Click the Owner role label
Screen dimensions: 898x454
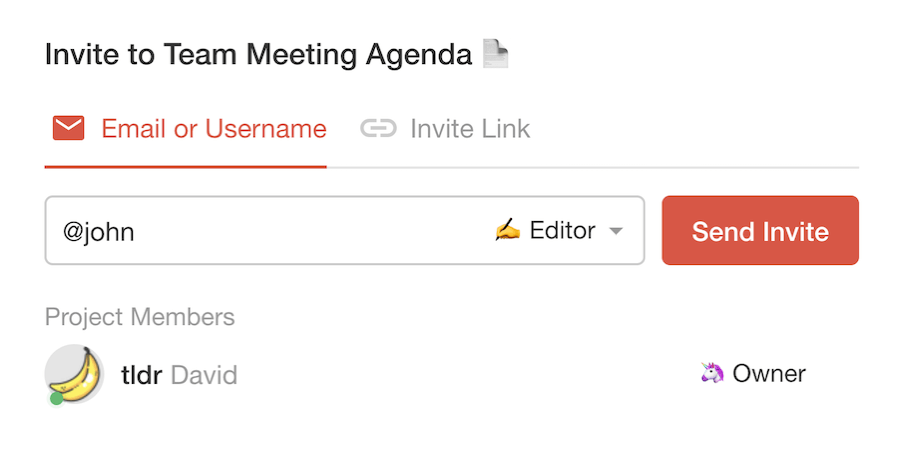tap(769, 374)
